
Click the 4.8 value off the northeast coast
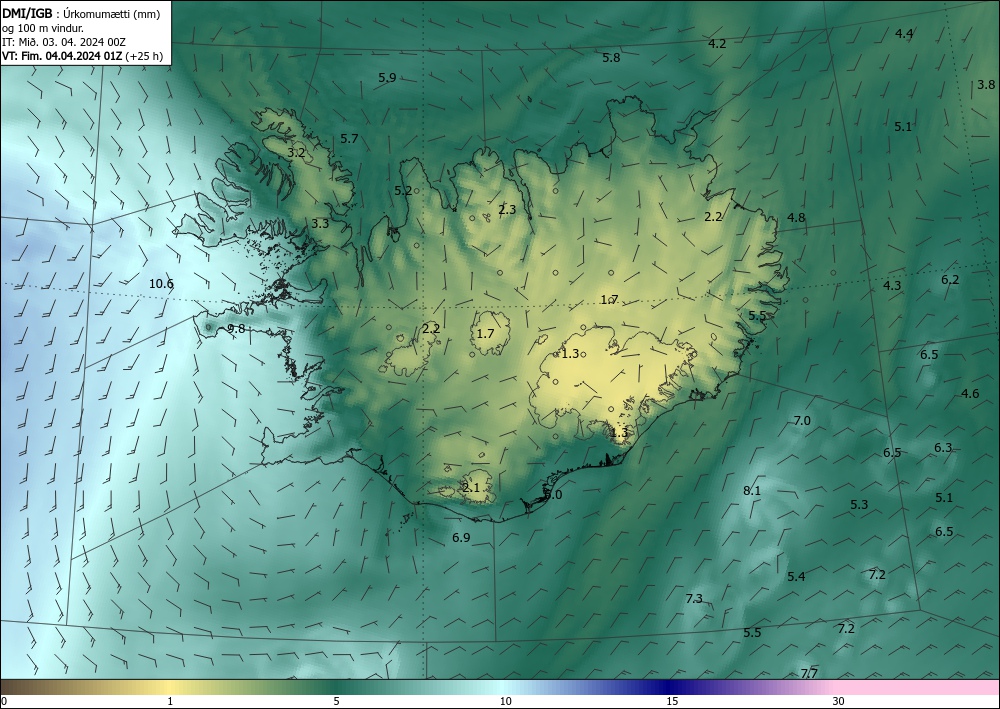pyautogui.click(x=796, y=217)
